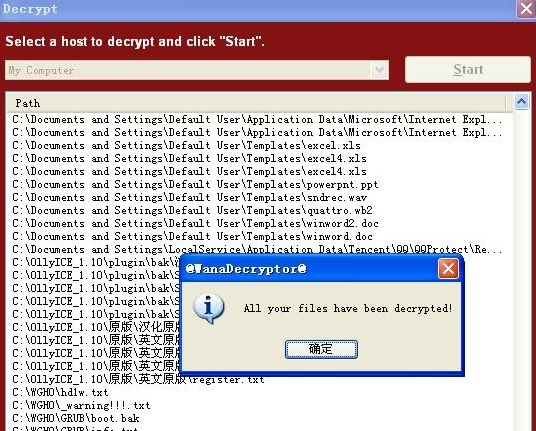
Task: Click the dropdown arrow beside My Computer
Action: coord(379,70)
